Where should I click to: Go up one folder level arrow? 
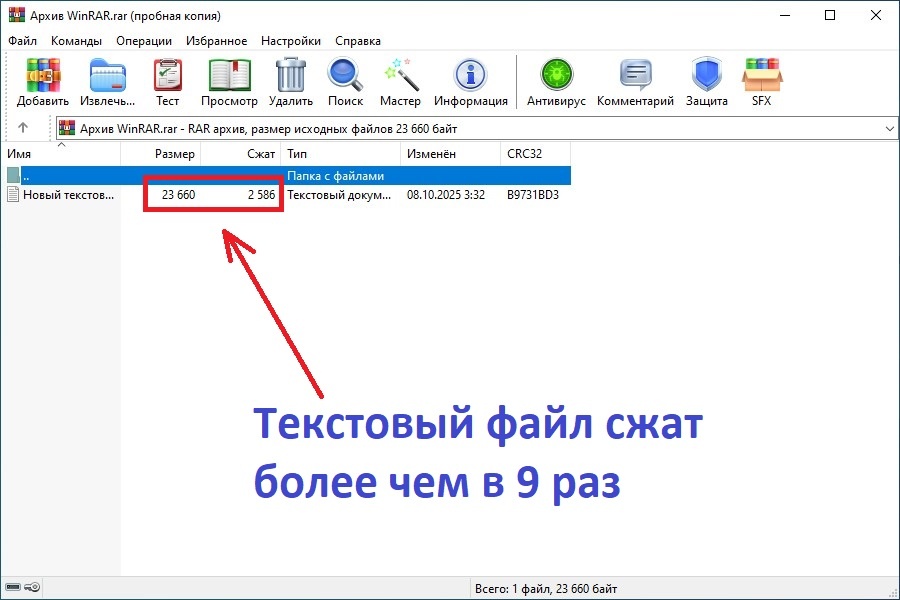23,127
